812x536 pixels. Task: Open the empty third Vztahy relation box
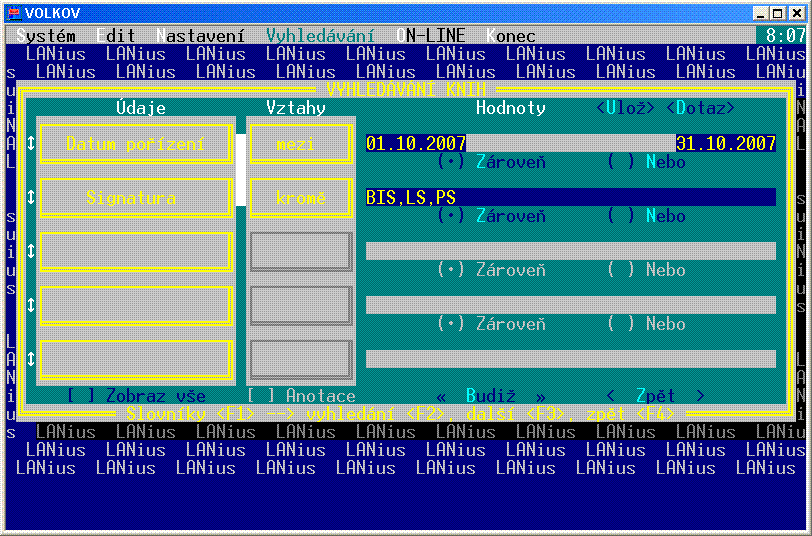(x=301, y=251)
